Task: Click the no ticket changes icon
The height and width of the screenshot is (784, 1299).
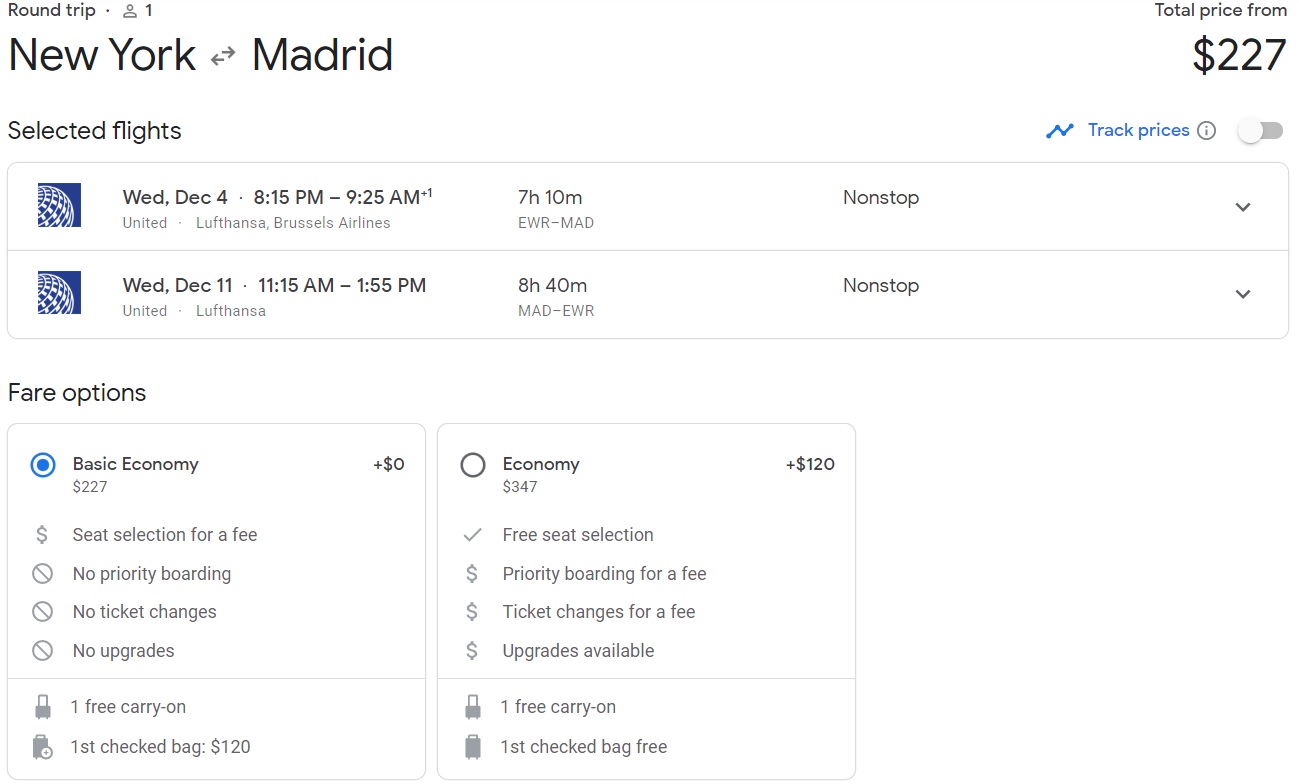Action: (42, 612)
